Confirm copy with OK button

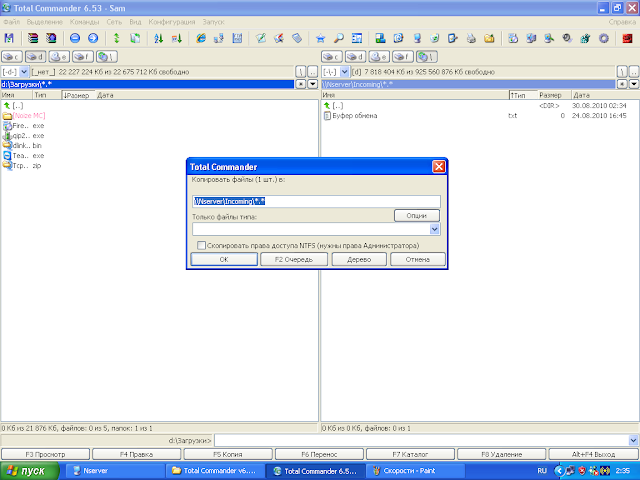point(224,259)
